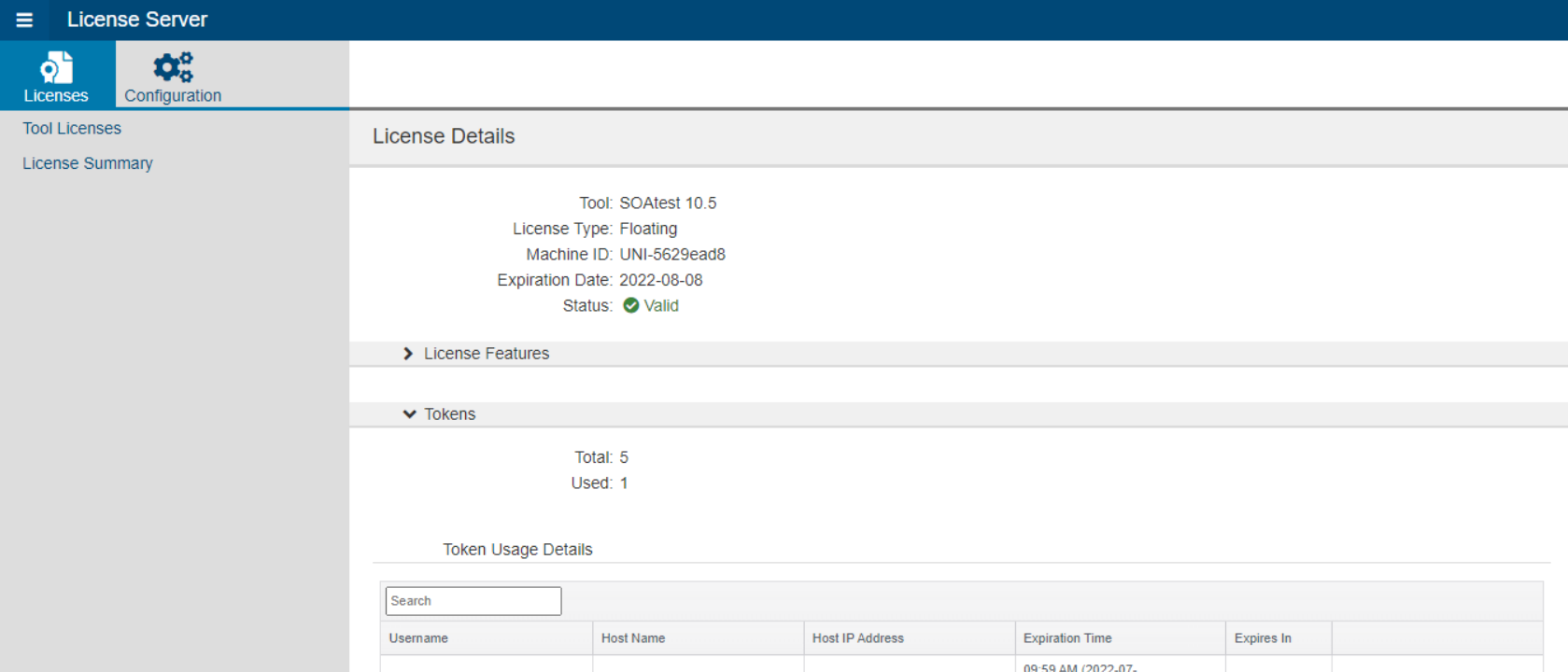Switch to the Licenses tab

[58, 75]
